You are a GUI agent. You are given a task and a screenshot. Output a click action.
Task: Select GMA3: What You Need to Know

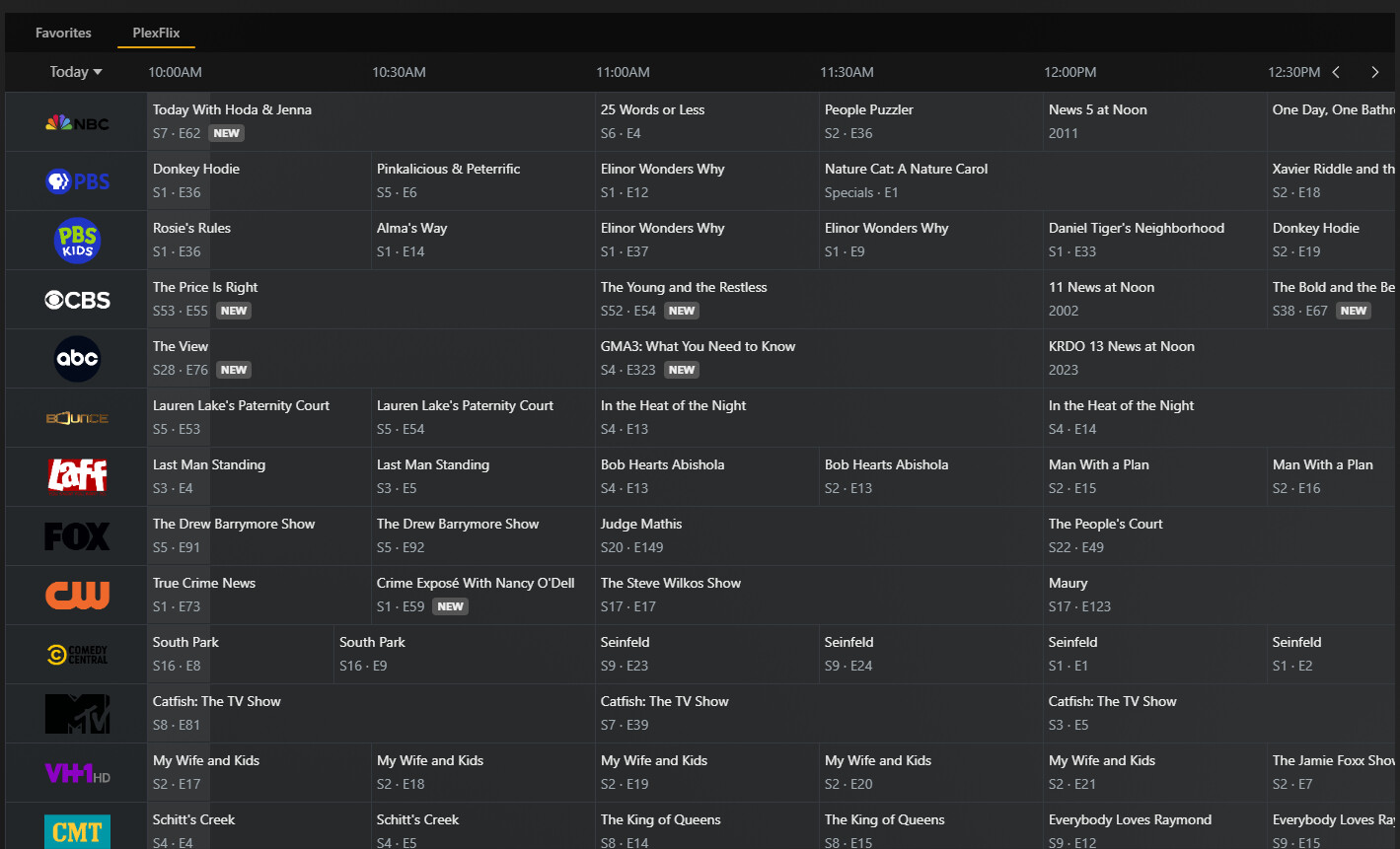pyautogui.click(x=818, y=358)
